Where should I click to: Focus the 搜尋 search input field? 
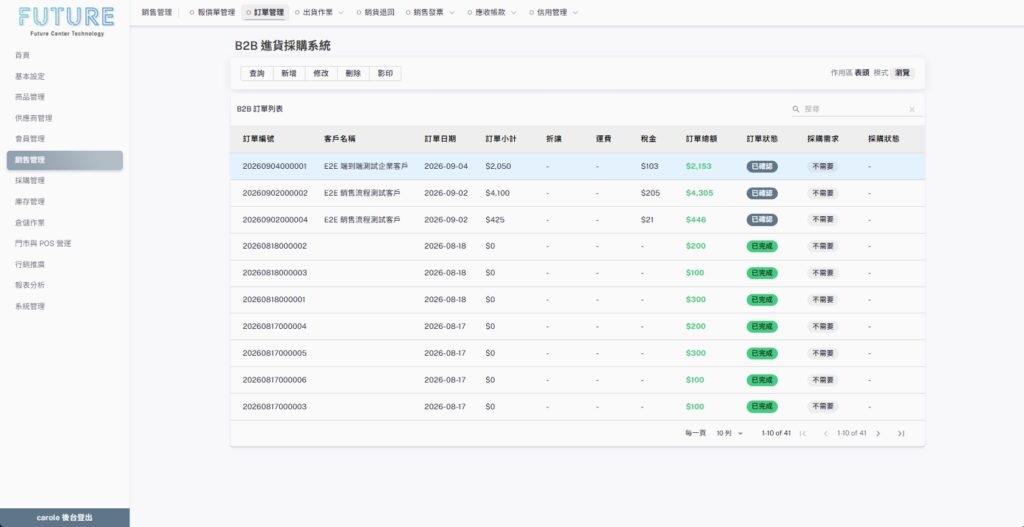coord(853,110)
